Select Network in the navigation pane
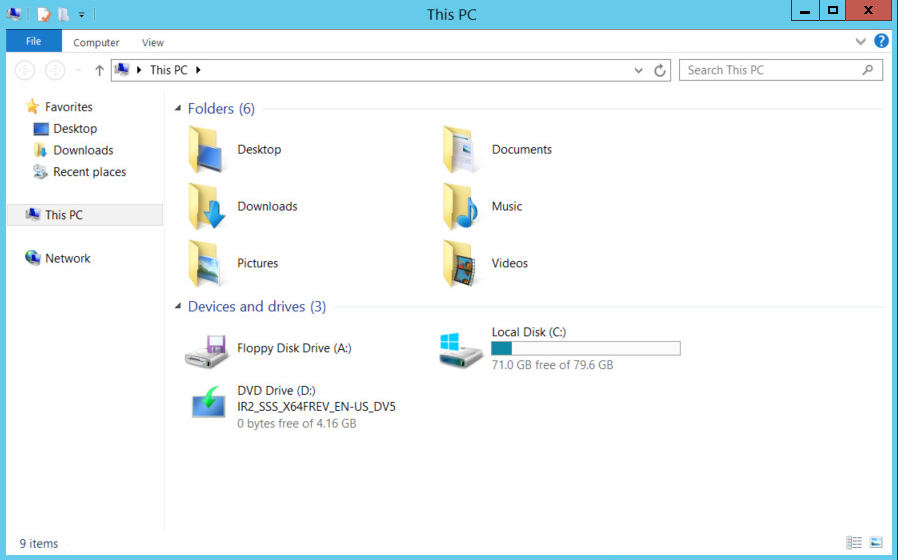The image size is (898, 560). pos(67,258)
